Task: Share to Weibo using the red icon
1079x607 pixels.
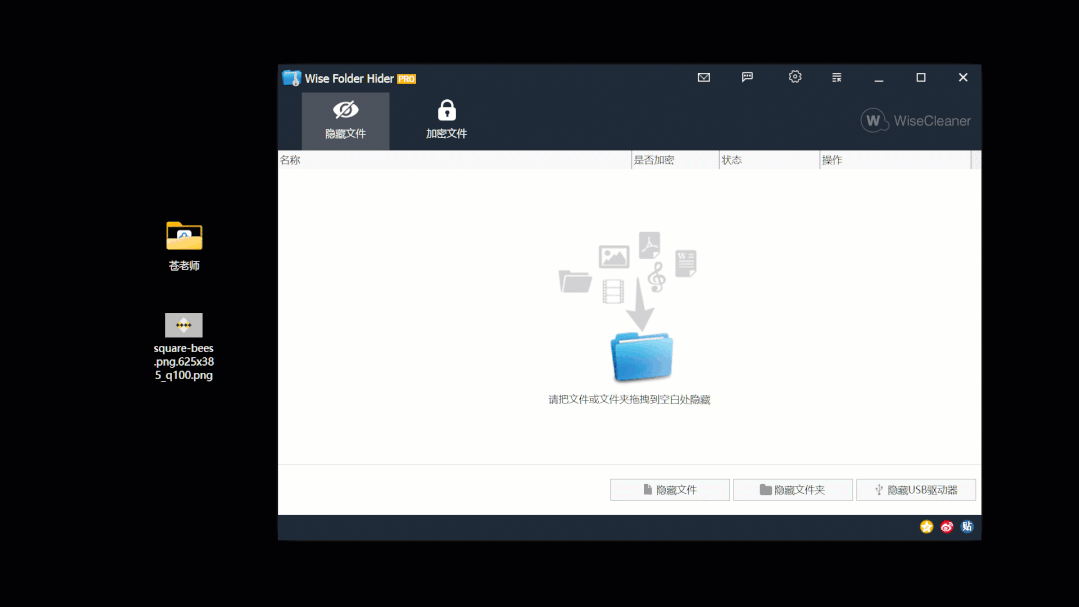Action: coord(946,526)
